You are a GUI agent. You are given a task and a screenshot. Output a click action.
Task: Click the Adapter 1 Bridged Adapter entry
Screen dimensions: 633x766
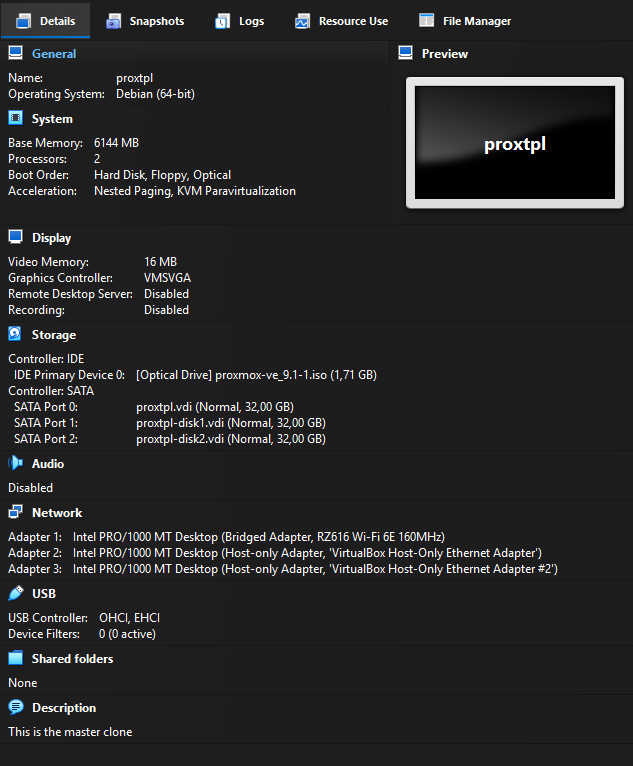259,537
